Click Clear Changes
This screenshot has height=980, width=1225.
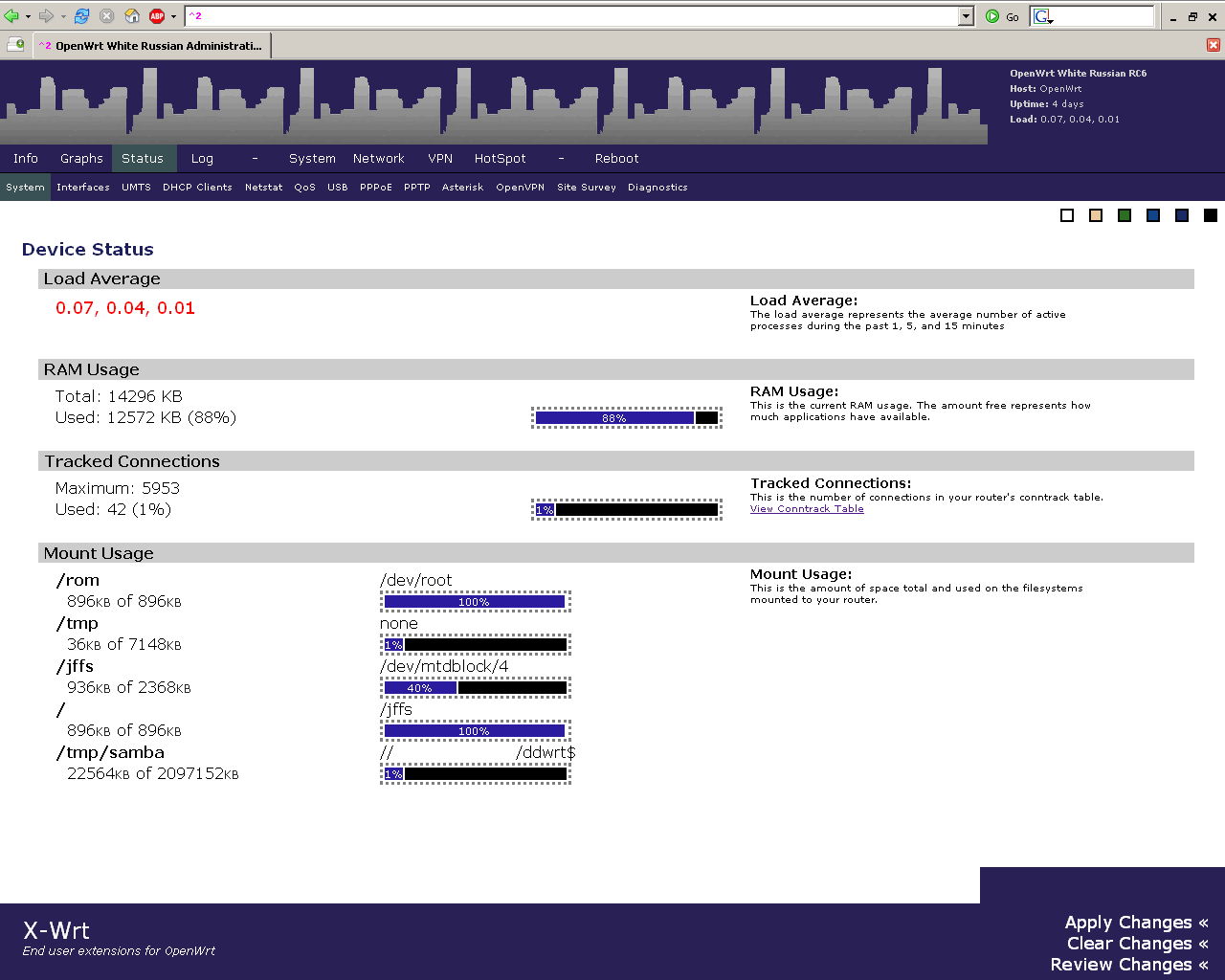coord(1137,944)
